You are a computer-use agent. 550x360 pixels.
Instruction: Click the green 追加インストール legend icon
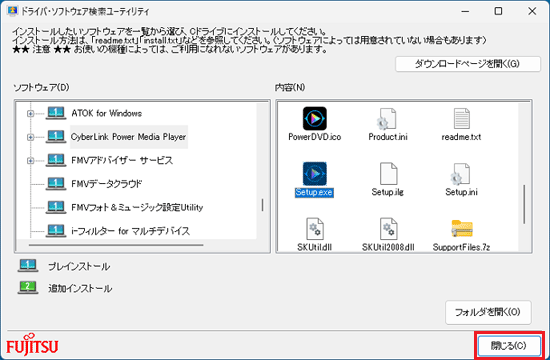pos(28,288)
